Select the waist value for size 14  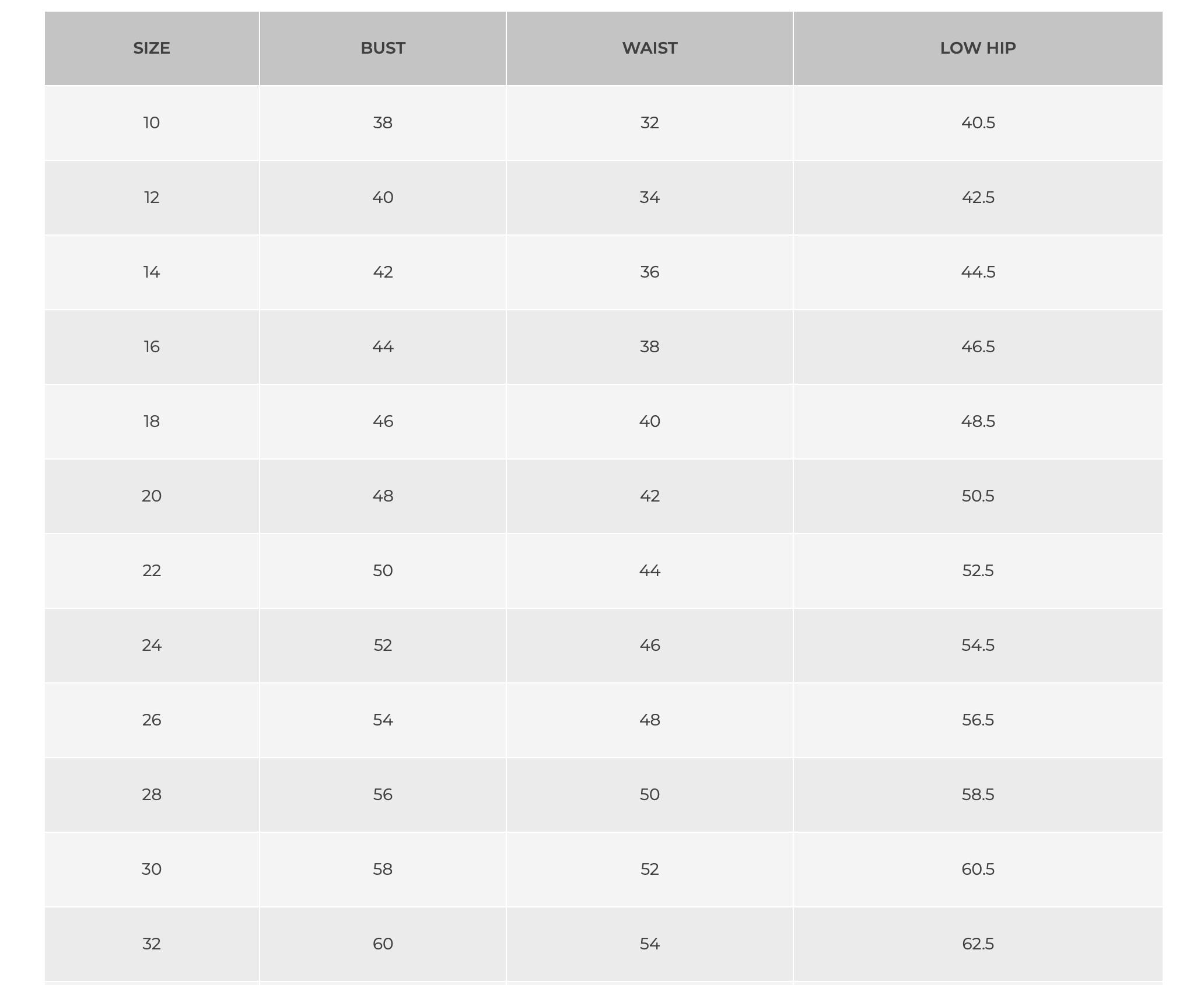[649, 272]
